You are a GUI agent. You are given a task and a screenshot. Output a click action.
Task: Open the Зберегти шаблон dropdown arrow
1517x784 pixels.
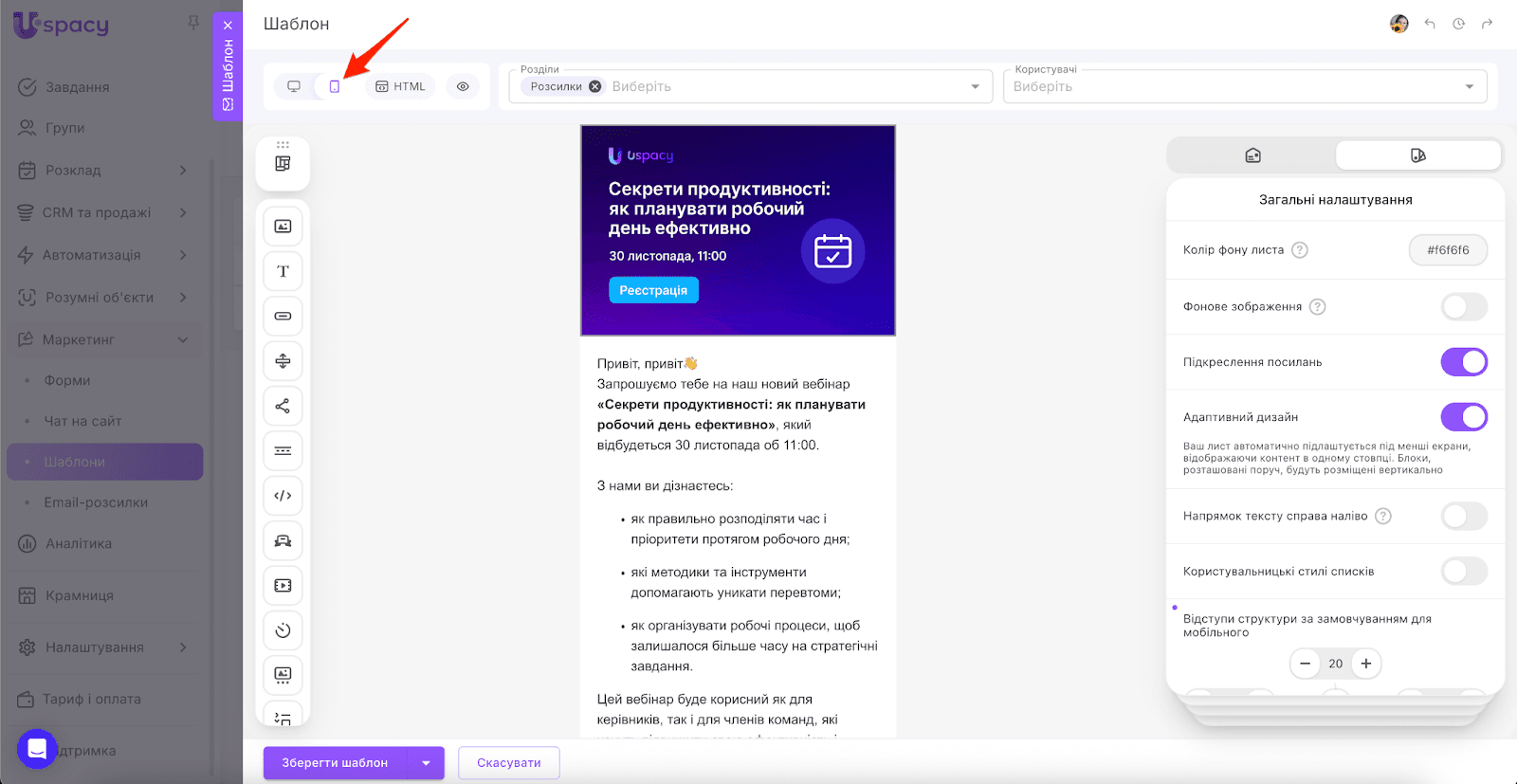click(x=426, y=763)
